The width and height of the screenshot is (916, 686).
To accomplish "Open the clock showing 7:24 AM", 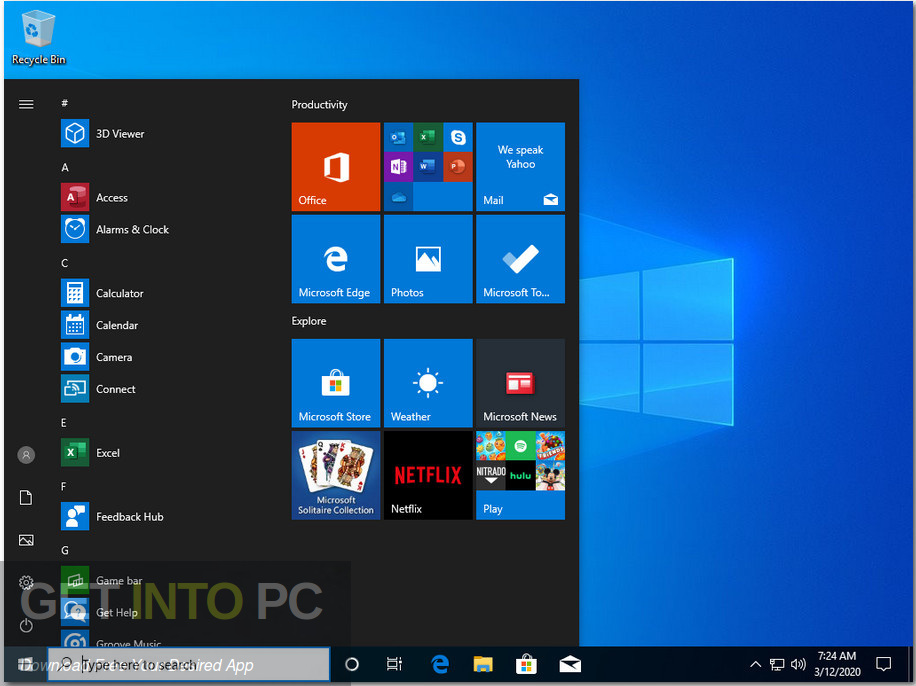I will (837, 664).
